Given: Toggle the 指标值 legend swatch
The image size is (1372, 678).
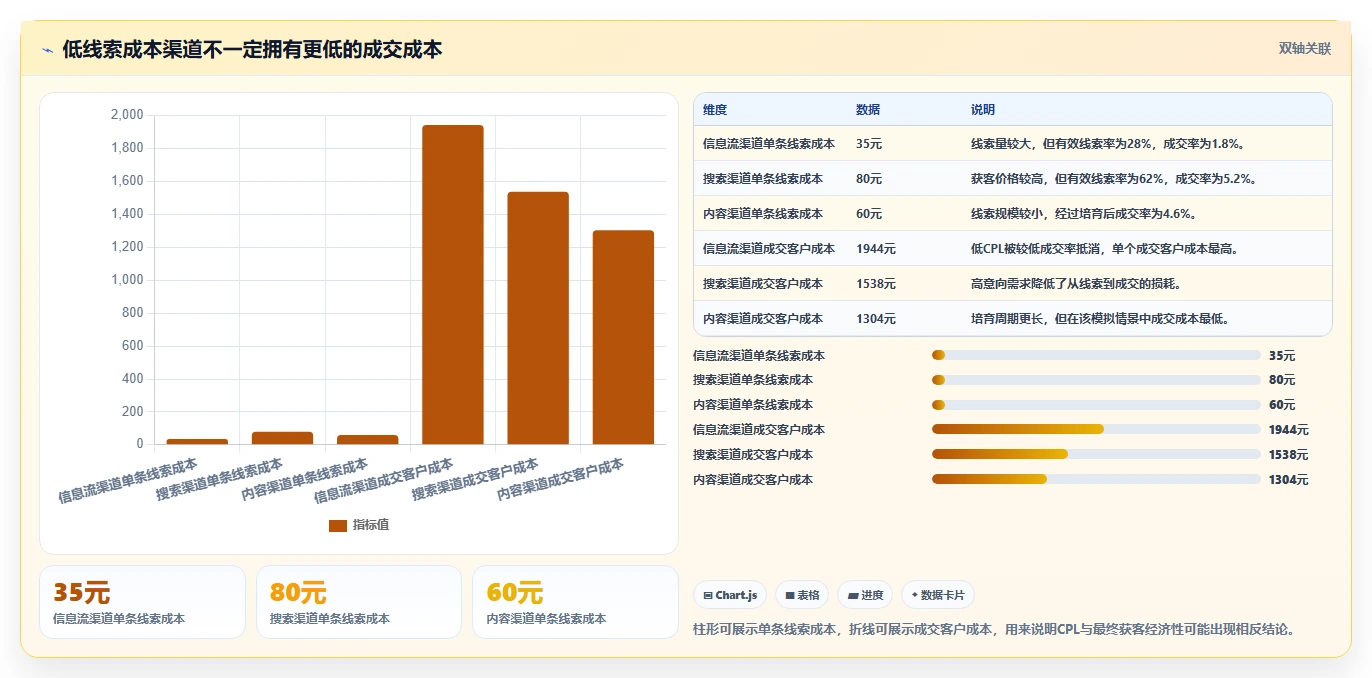Looking at the screenshot, I should point(338,525).
